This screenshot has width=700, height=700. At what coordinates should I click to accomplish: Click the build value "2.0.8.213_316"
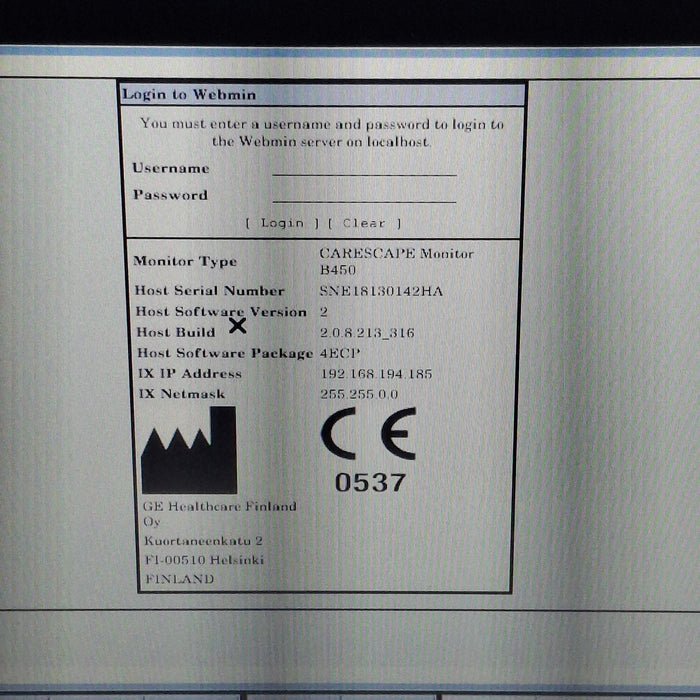[x=367, y=333]
